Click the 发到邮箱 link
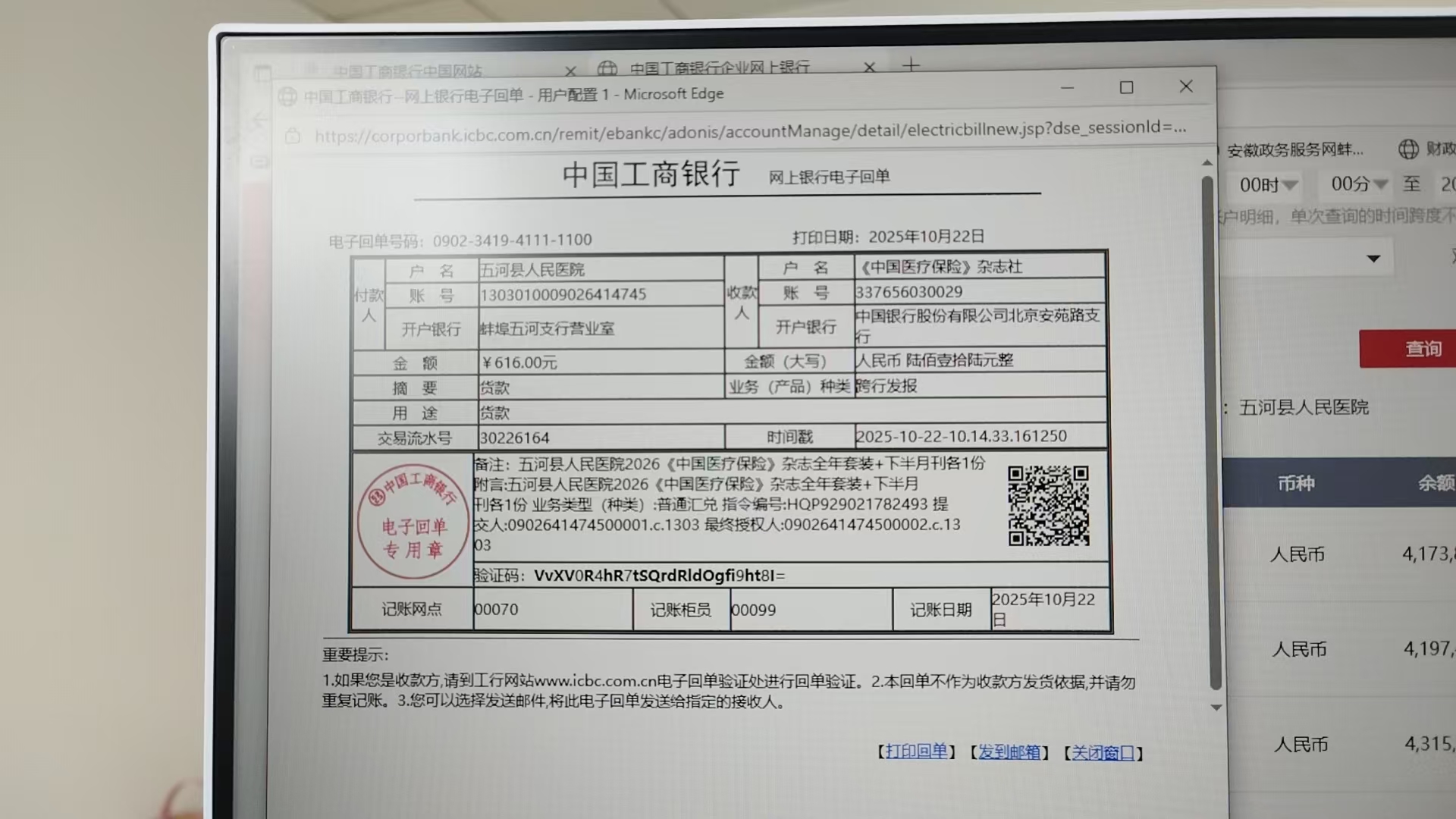The image size is (1456, 819). tap(1009, 752)
